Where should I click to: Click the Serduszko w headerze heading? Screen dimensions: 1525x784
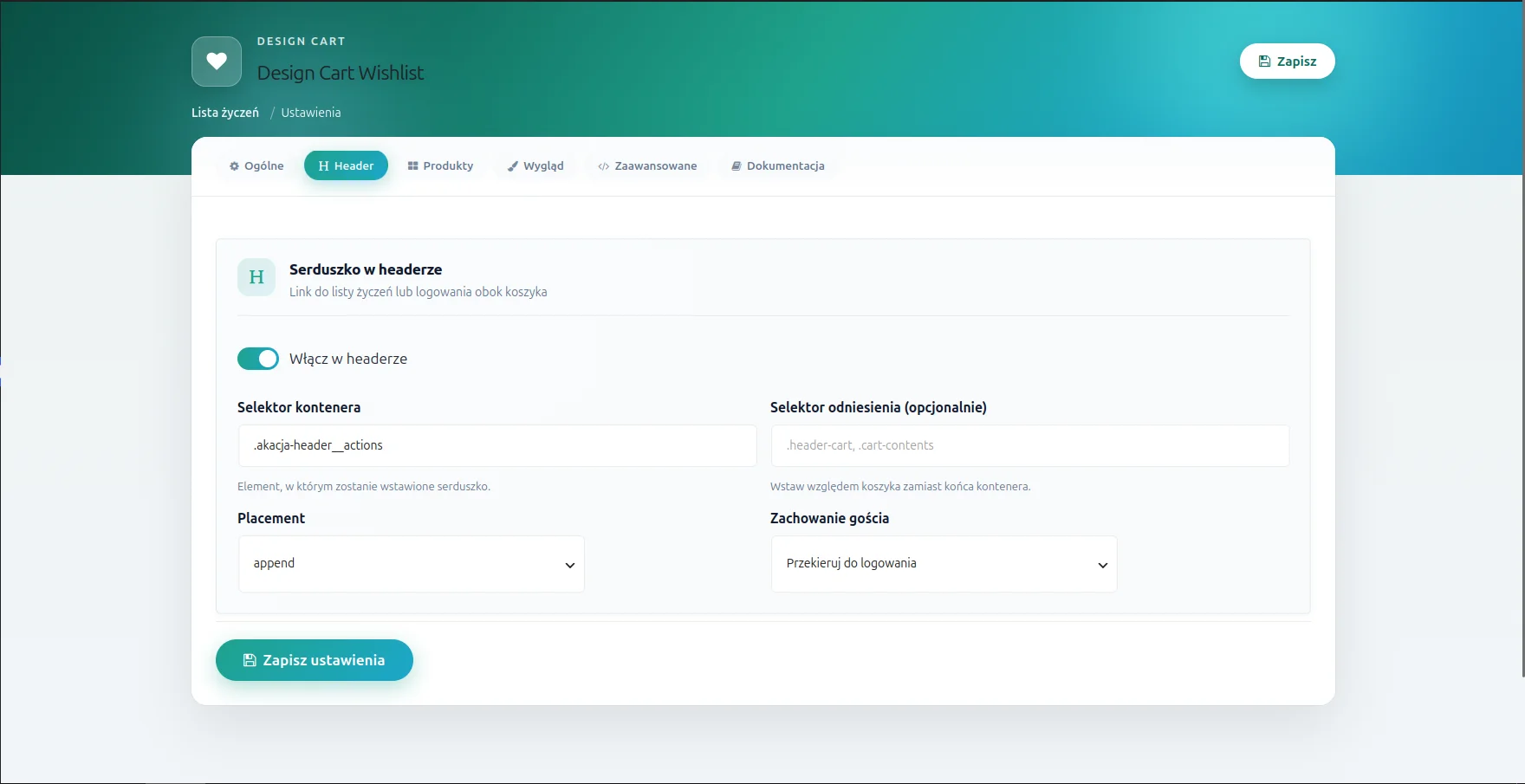366,269
